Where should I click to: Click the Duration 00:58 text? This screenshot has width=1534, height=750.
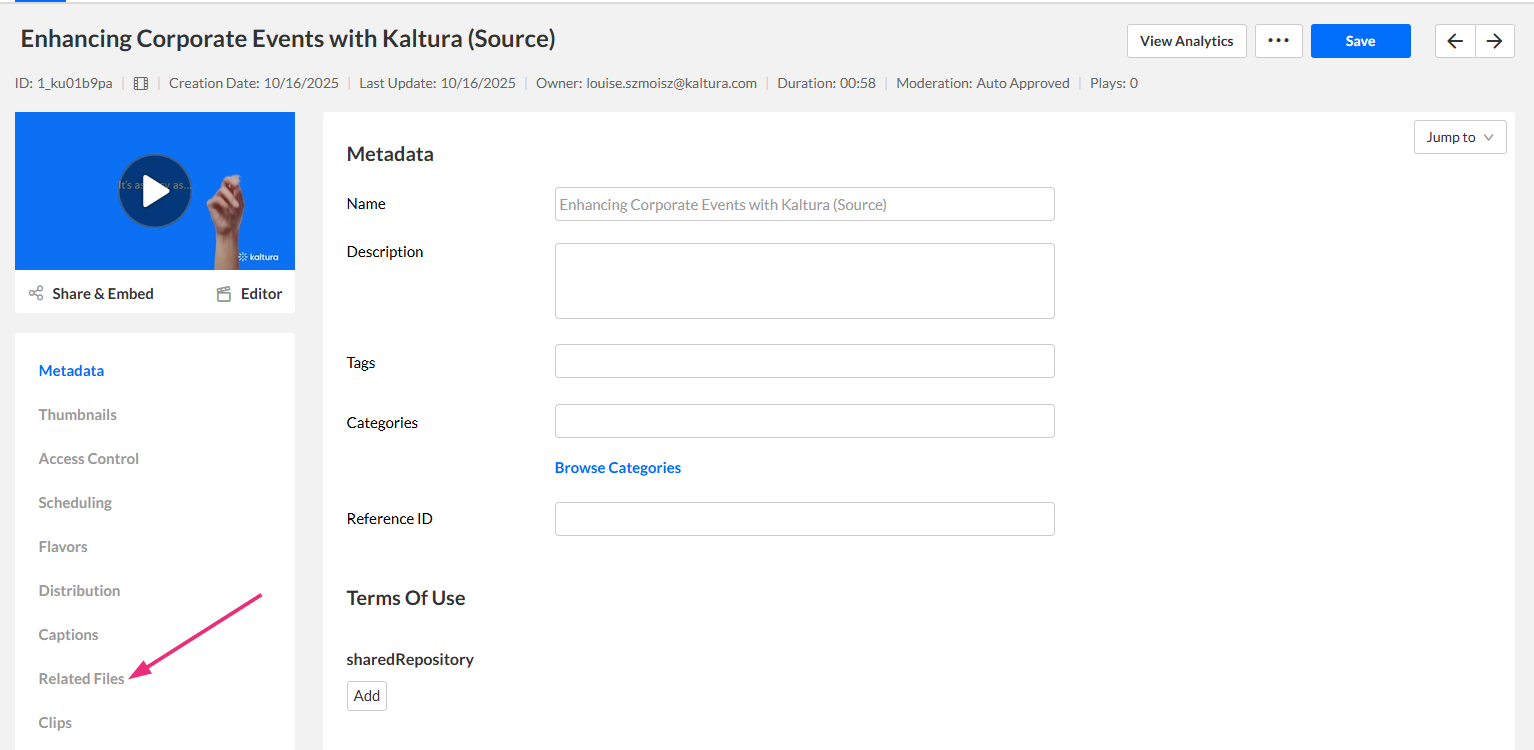(826, 84)
